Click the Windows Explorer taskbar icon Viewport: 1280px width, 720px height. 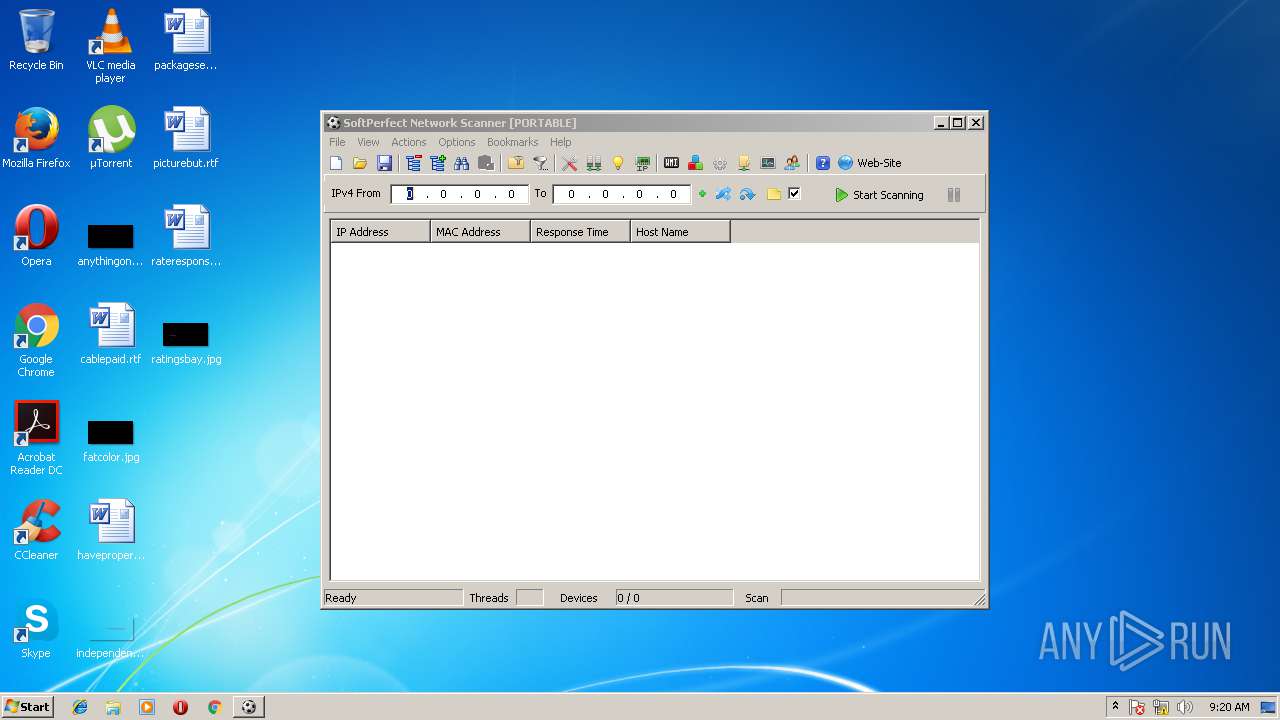click(x=113, y=707)
